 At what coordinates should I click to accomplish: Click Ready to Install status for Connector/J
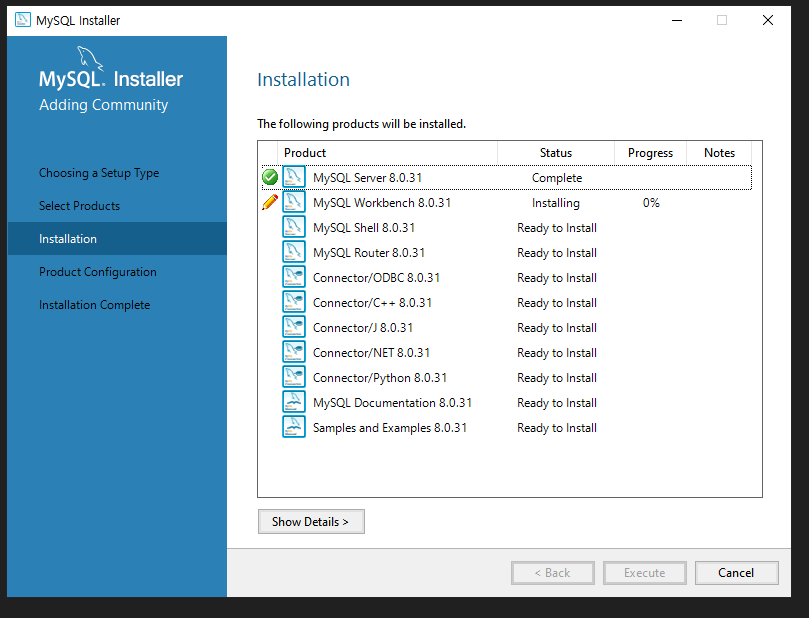pyautogui.click(x=557, y=328)
